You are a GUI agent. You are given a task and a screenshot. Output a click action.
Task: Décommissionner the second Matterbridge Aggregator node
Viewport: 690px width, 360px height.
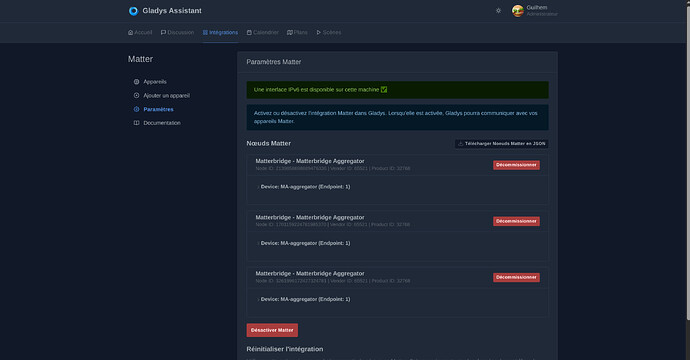point(516,221)
